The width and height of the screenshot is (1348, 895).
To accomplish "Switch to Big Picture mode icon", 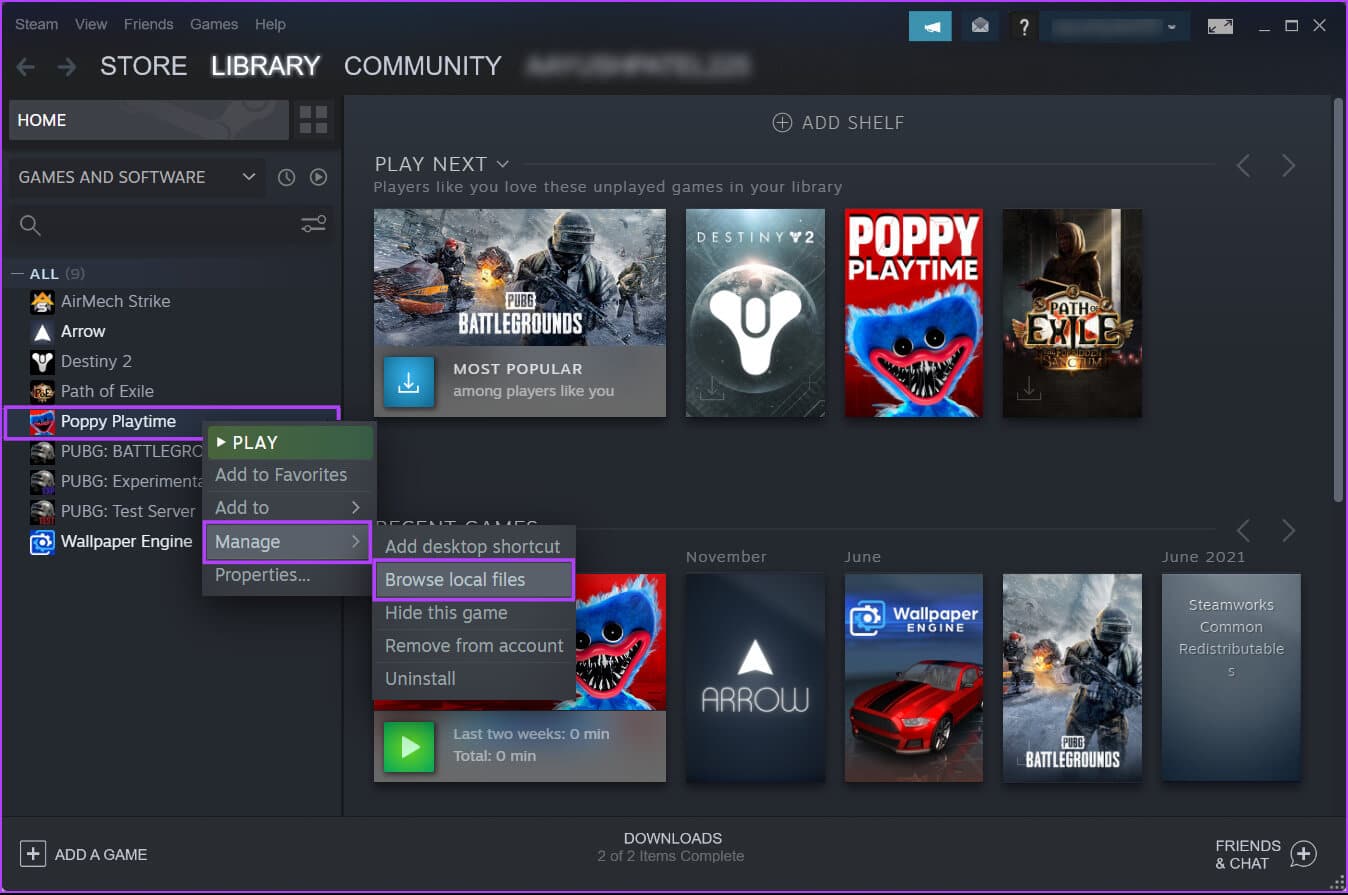I will tap(1220, 26).
